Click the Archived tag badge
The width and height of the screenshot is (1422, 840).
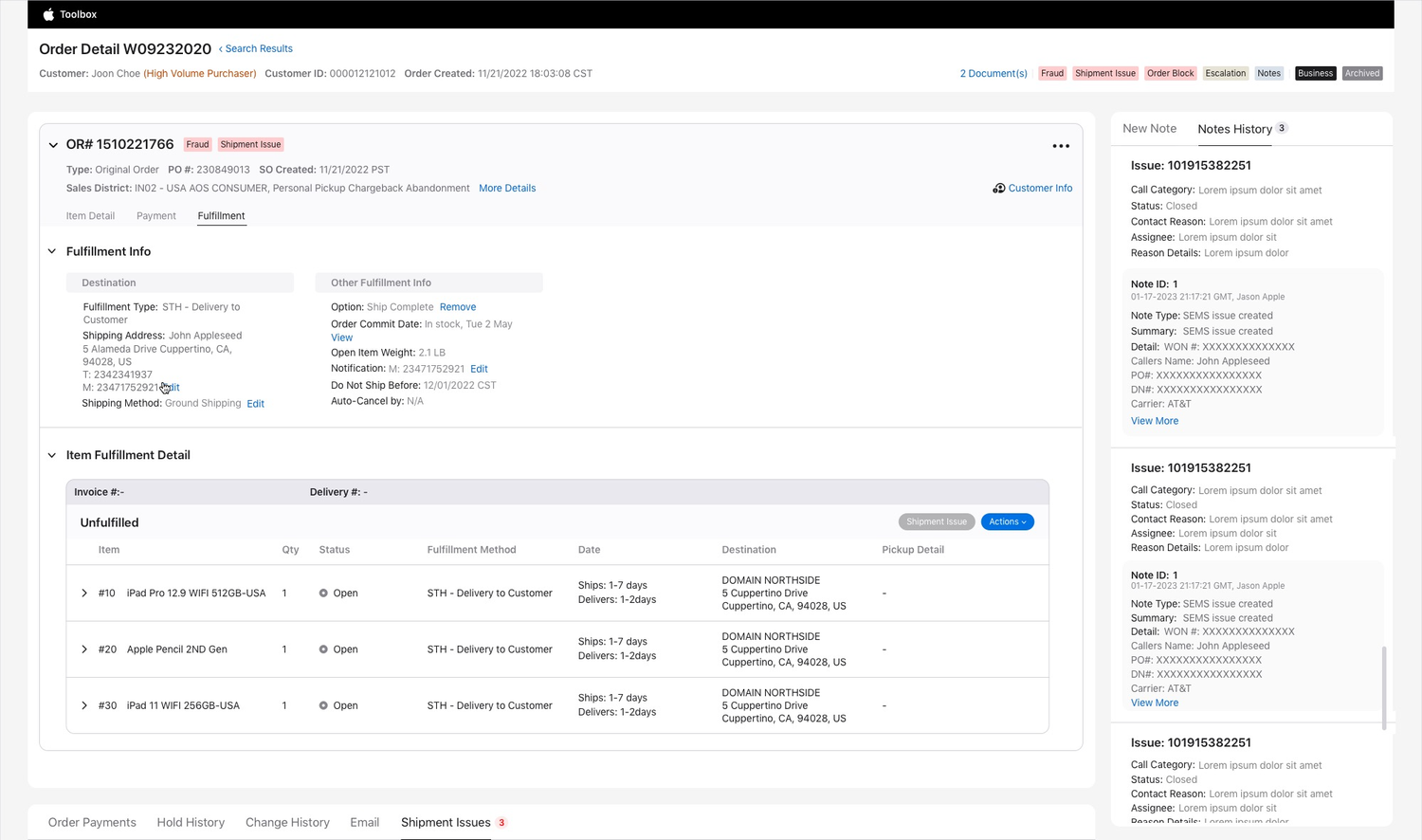point(1362,73)
